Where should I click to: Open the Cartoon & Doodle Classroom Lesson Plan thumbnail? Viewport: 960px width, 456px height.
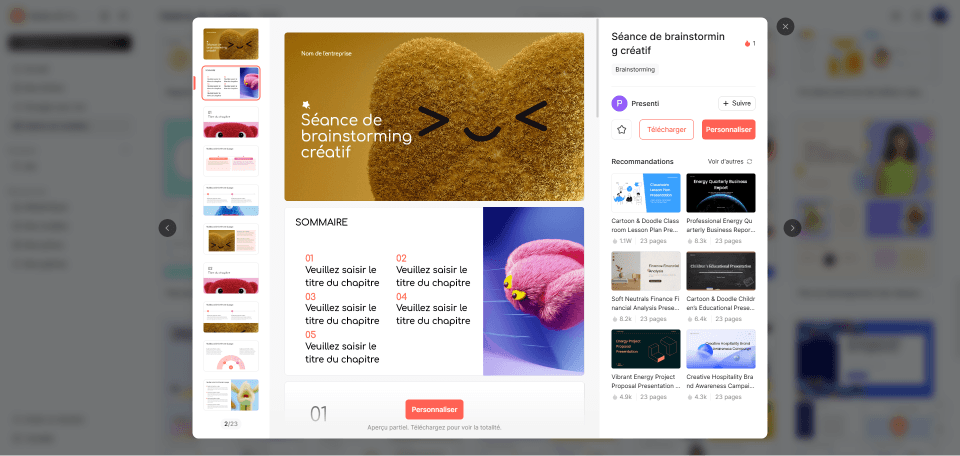646,193
